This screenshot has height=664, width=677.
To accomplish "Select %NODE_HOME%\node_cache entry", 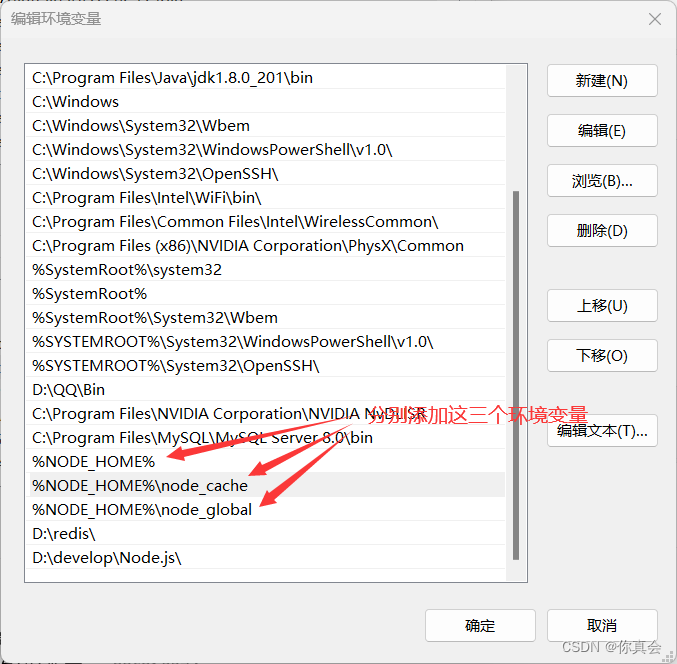I will pos(266,486).
